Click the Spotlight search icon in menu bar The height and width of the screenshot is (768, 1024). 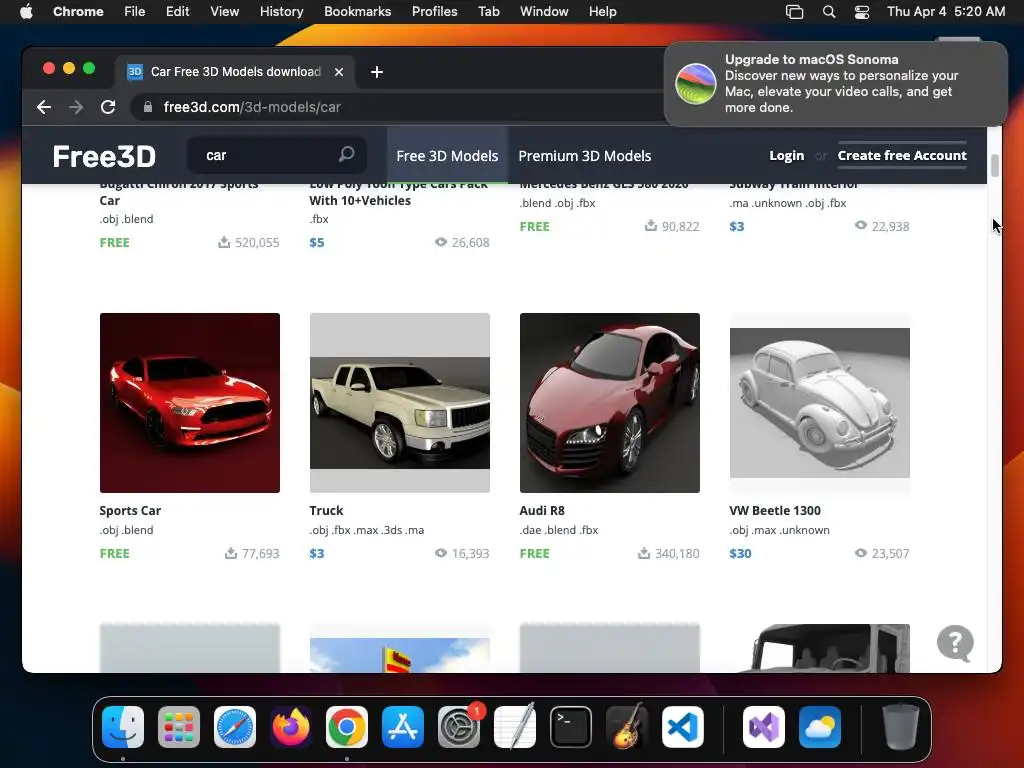coord(829,11)
